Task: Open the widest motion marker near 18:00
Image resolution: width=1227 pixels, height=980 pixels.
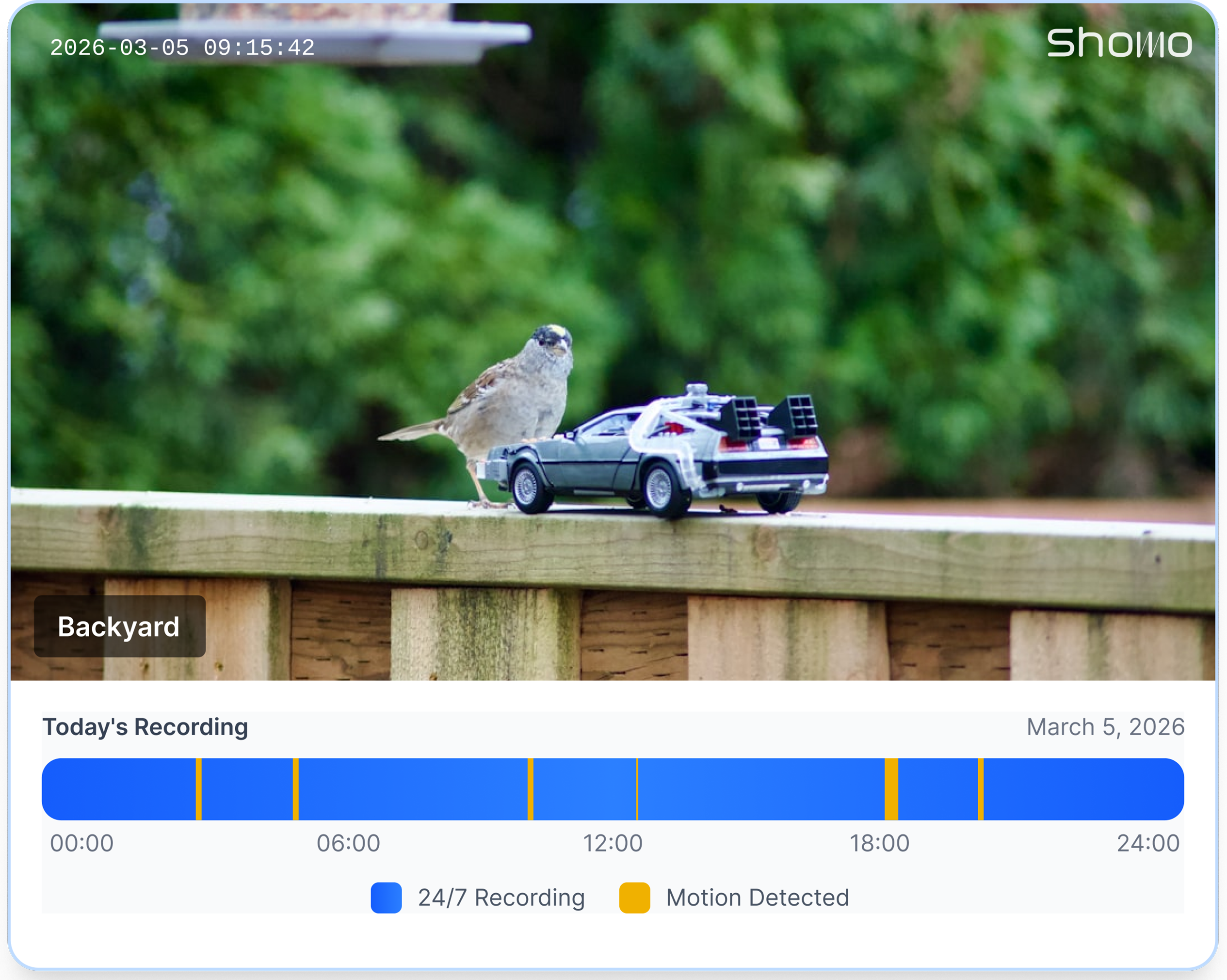Action: 891,789
